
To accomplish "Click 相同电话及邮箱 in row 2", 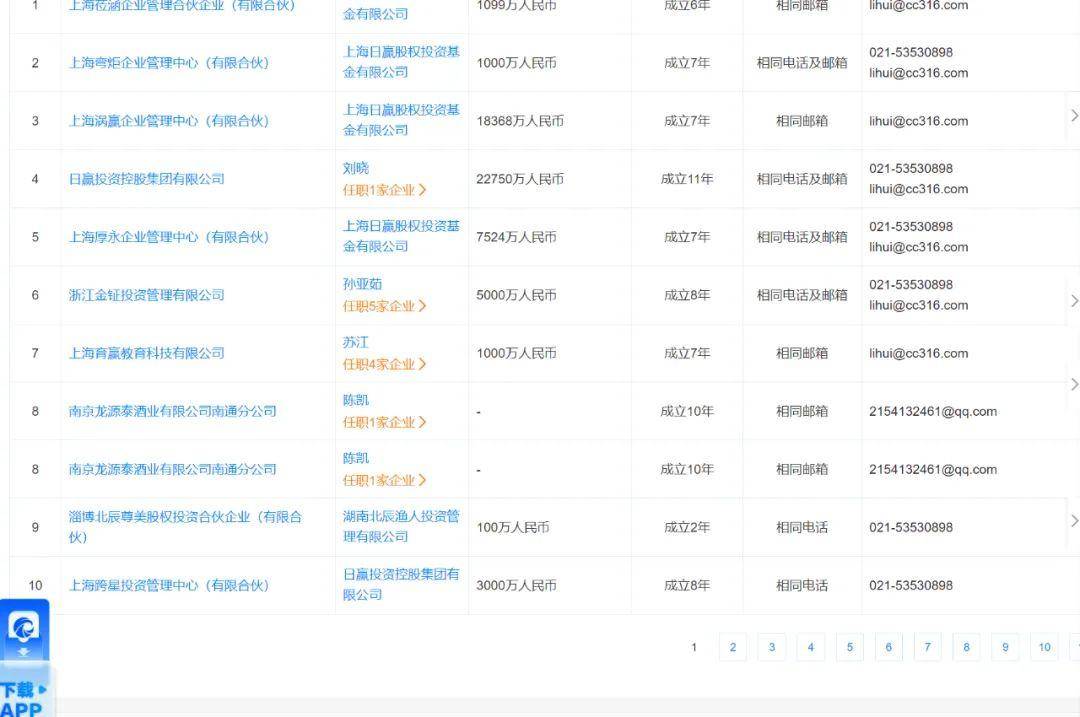I will click(802, 63).
